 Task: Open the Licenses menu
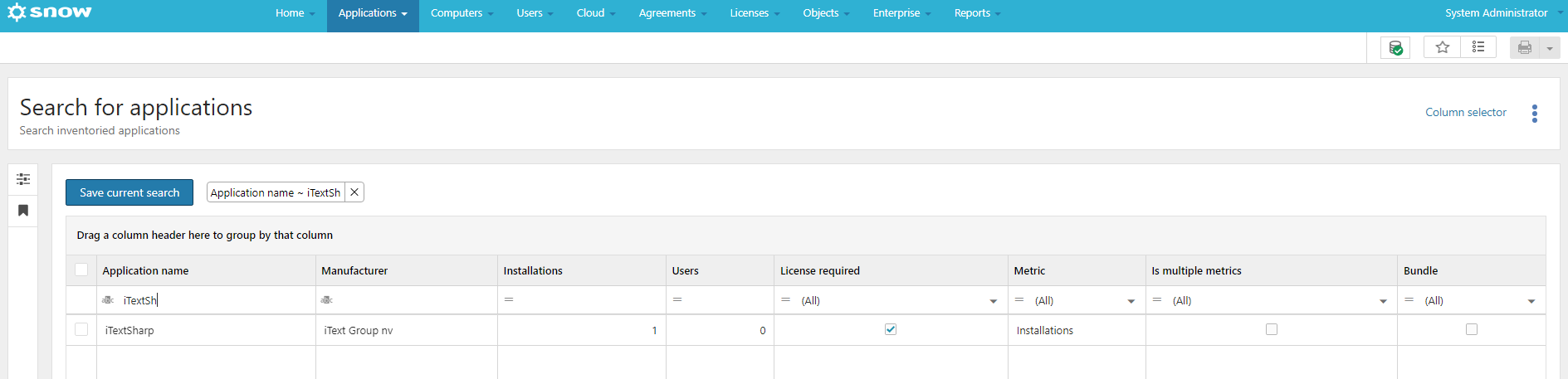click(x=755, y=13)
